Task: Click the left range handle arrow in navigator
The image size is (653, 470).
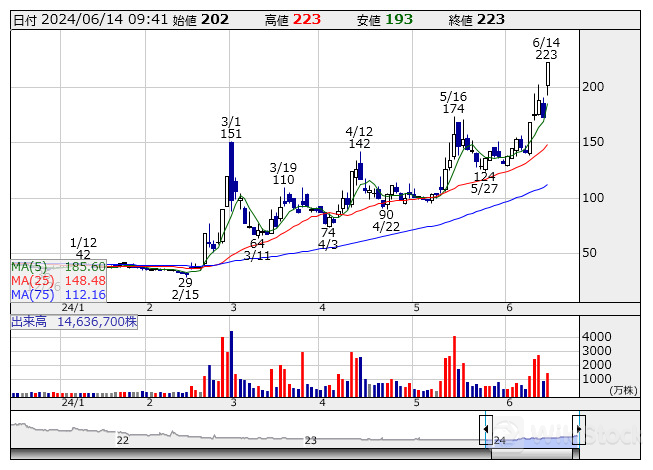Action: [485, 429]
